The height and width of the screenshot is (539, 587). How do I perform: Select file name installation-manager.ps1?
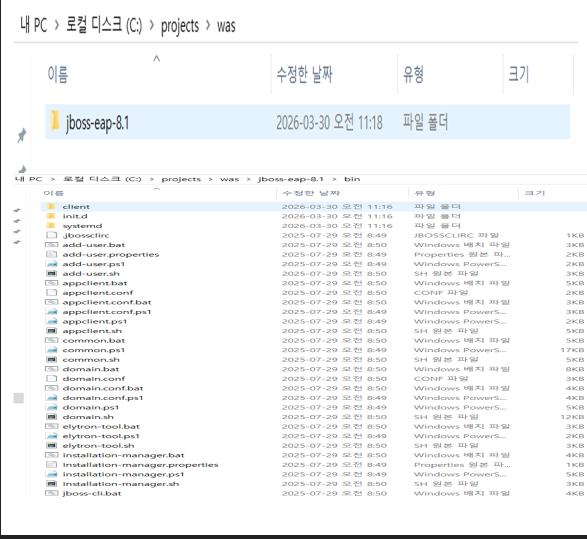click(123, 474)
